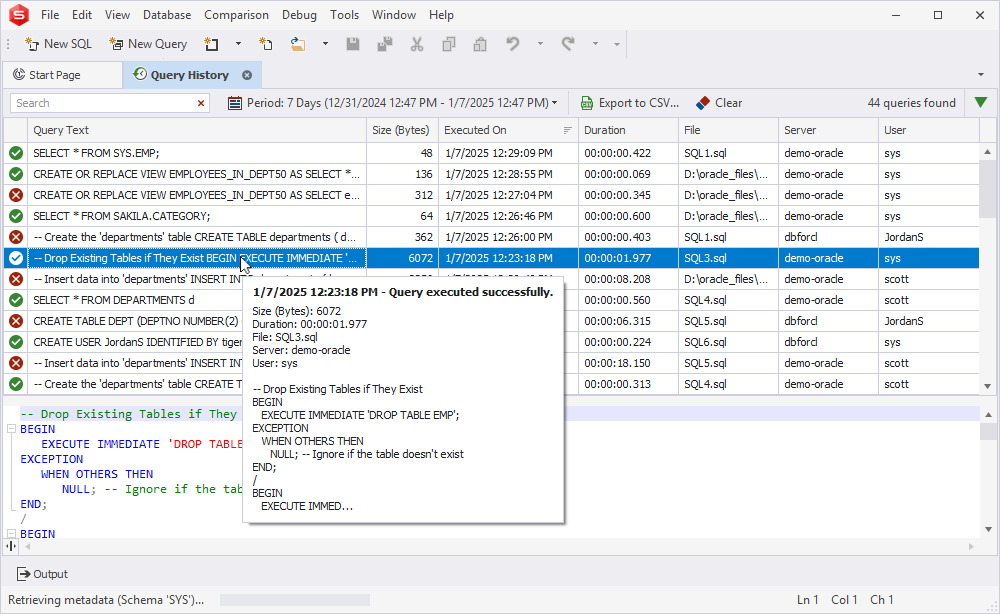Screen dimensions: 1000x614
Task: Click success icon of CREATE USER JordanS row
Action: point(16,342)
